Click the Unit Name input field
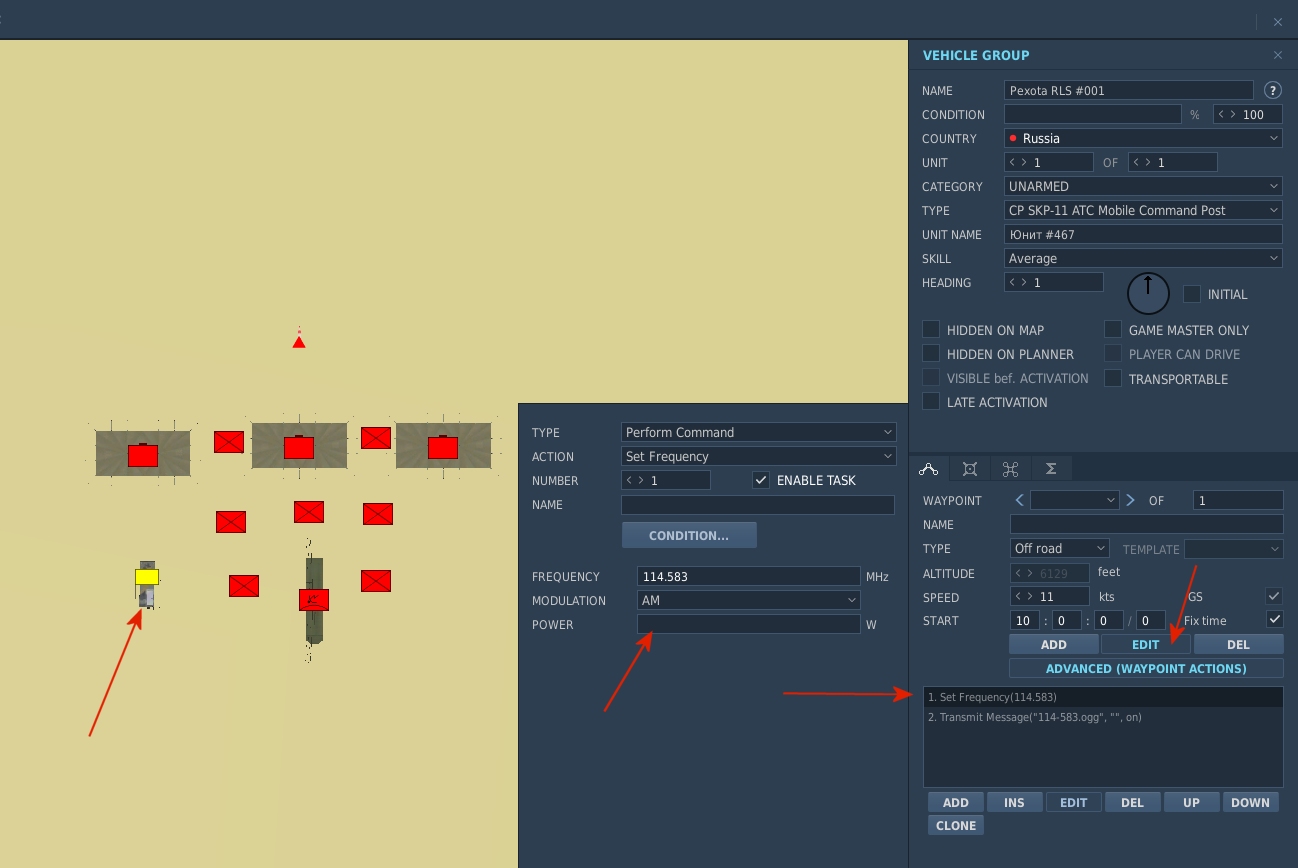Image resolution: width=1298 pixels, height=868 pixels. (1143, 234)
